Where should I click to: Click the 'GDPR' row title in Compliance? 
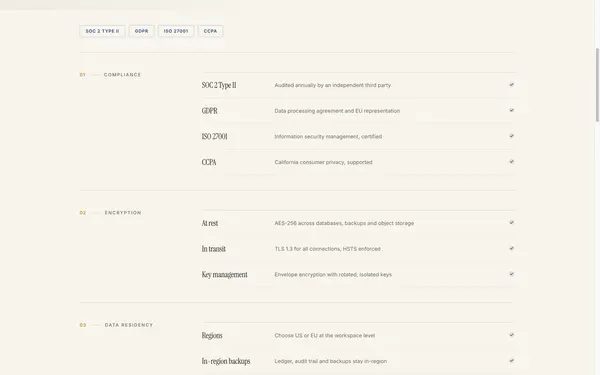[210, 111]
